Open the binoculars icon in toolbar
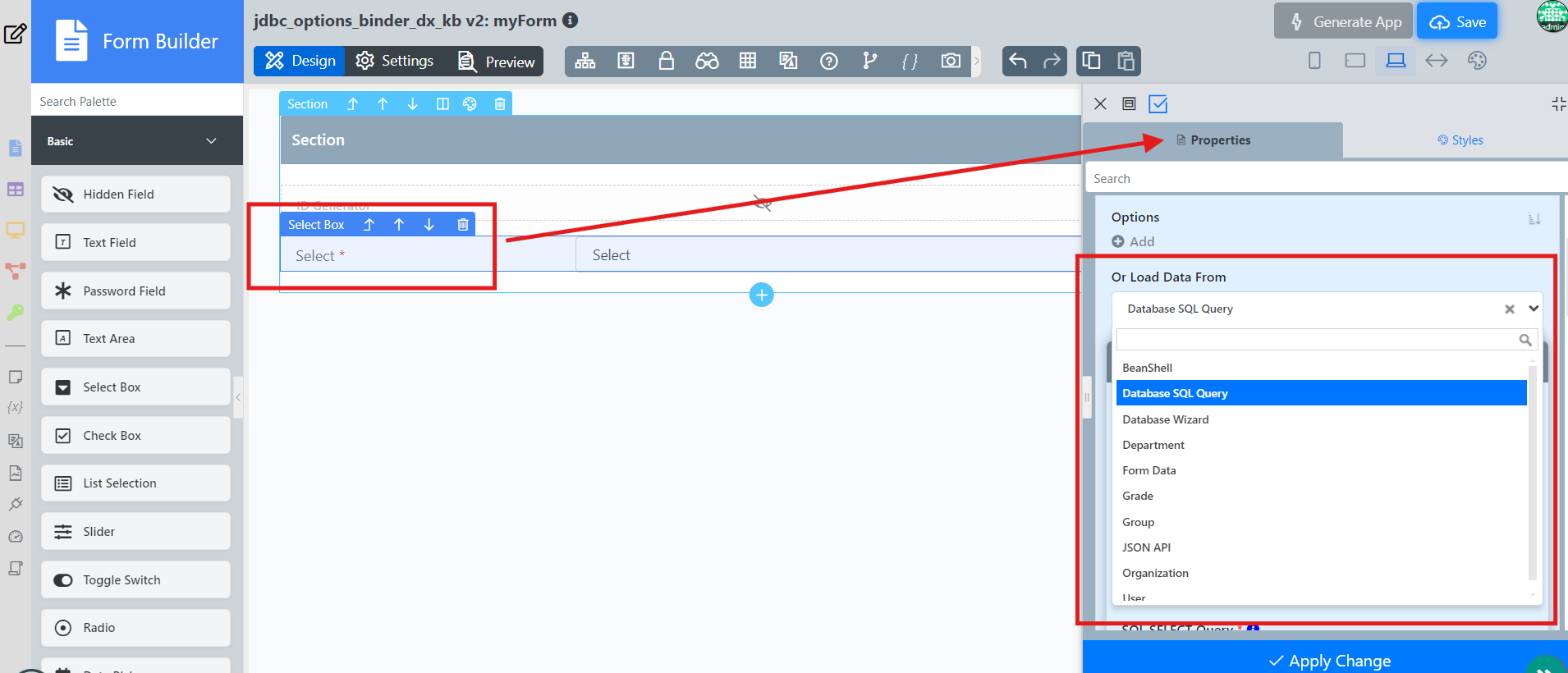 click(707, 61)
